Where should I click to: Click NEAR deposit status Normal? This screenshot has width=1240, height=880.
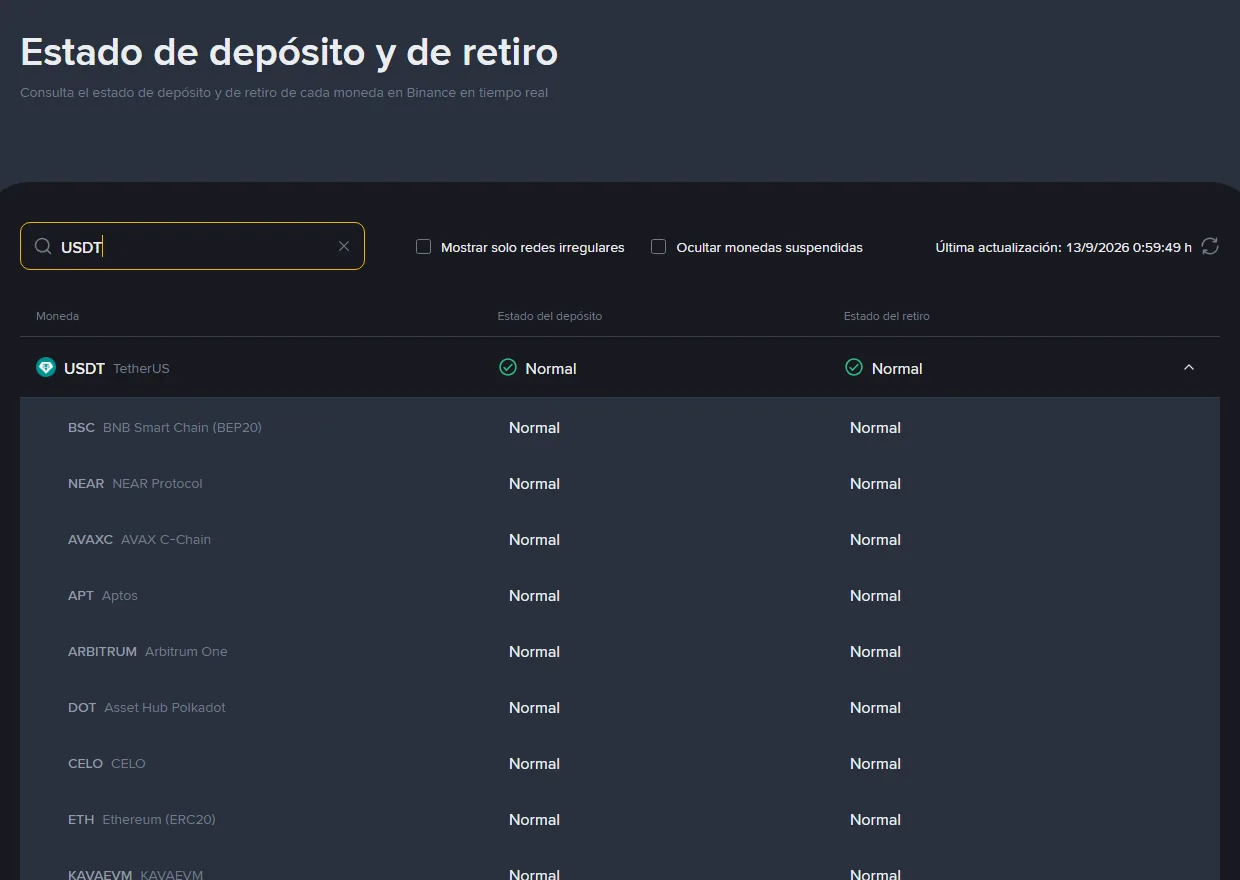click(x=534, y=483)
